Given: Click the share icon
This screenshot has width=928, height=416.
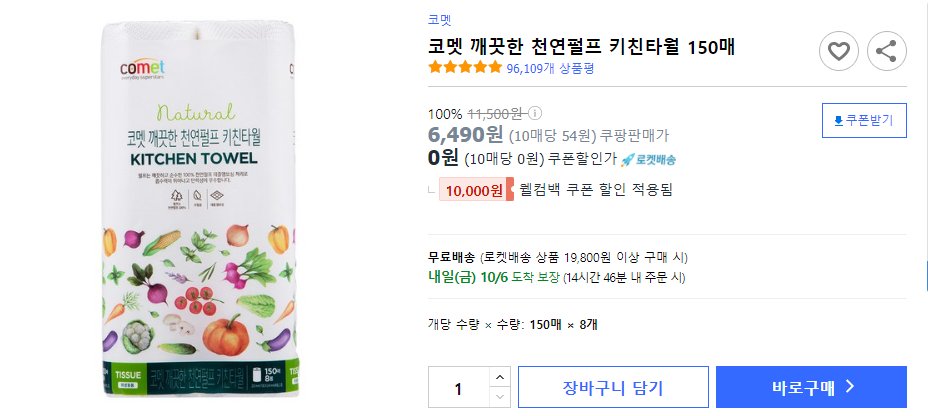Looking at the screenshot, I should click(x=886, y=51).
